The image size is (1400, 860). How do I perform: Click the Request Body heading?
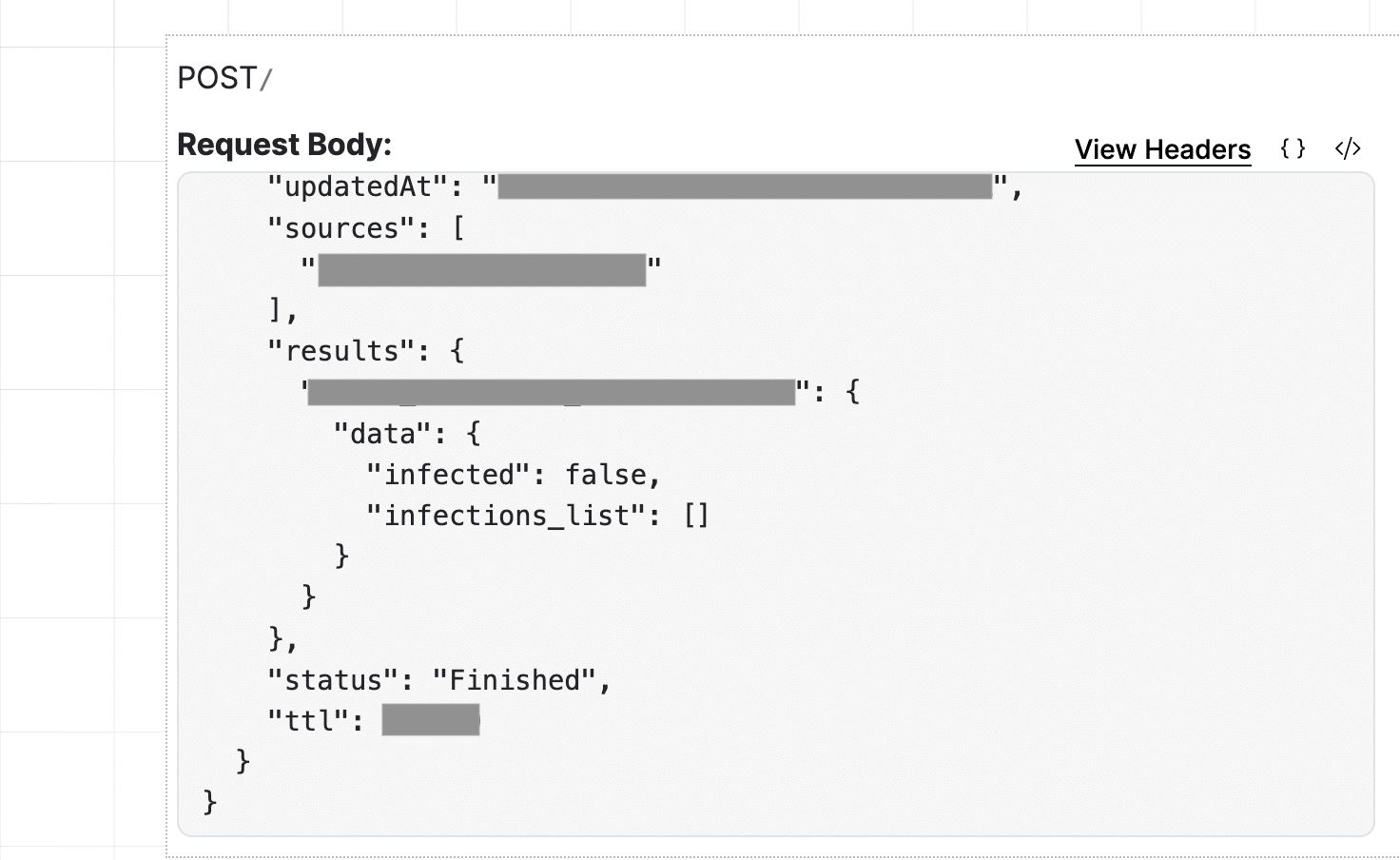click(x=284, y=145)
